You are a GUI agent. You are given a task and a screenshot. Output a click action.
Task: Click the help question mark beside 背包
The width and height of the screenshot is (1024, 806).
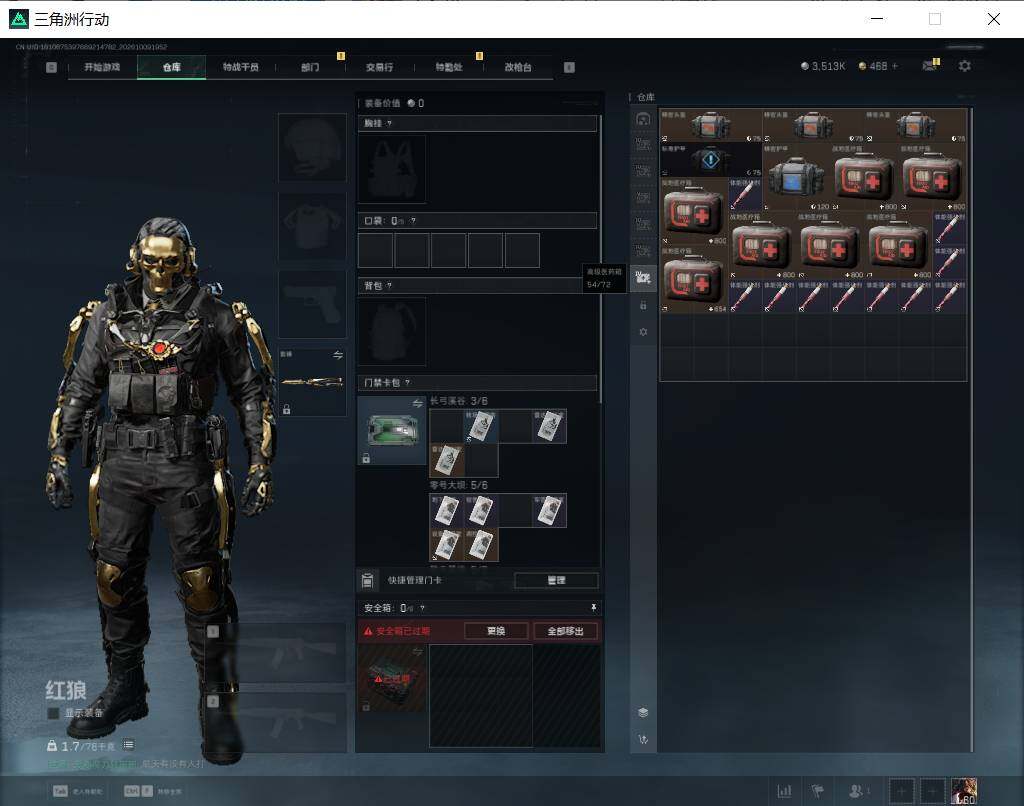pyautogui.click(x=389, y=285)
